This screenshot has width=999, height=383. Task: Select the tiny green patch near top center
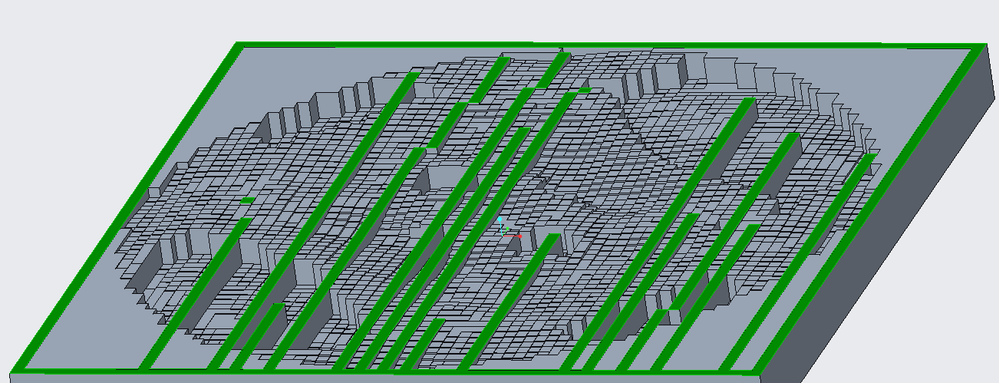pyautogui.click(x=584, y=90)
